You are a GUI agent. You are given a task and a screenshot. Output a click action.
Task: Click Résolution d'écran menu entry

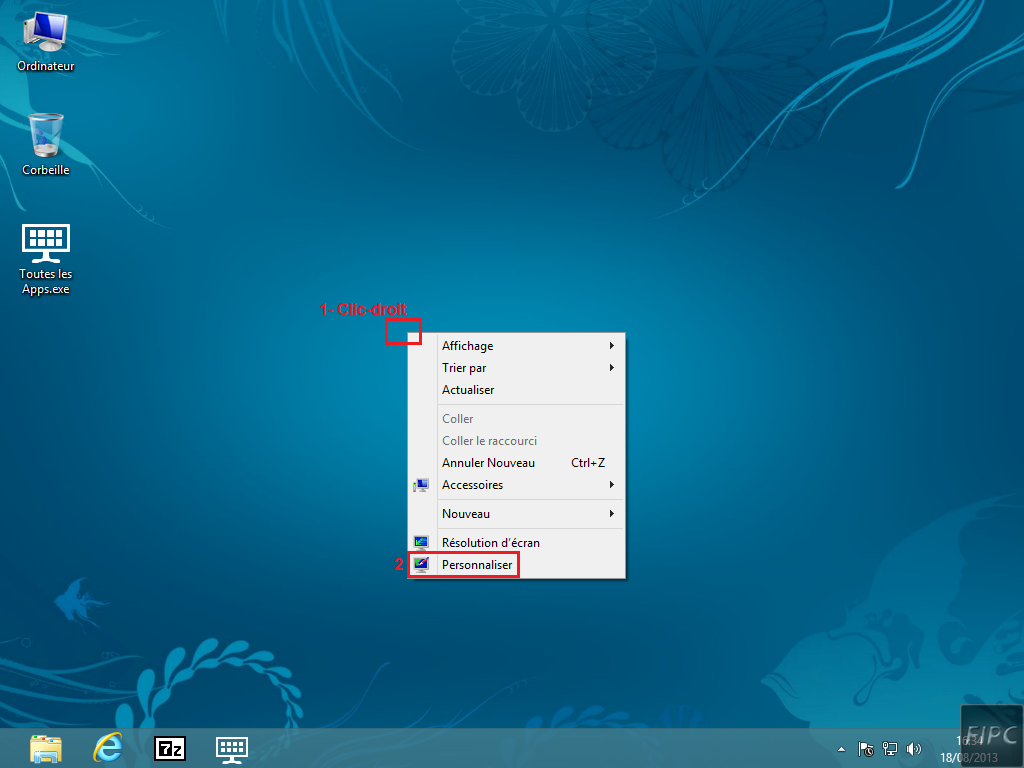(490, 543)
